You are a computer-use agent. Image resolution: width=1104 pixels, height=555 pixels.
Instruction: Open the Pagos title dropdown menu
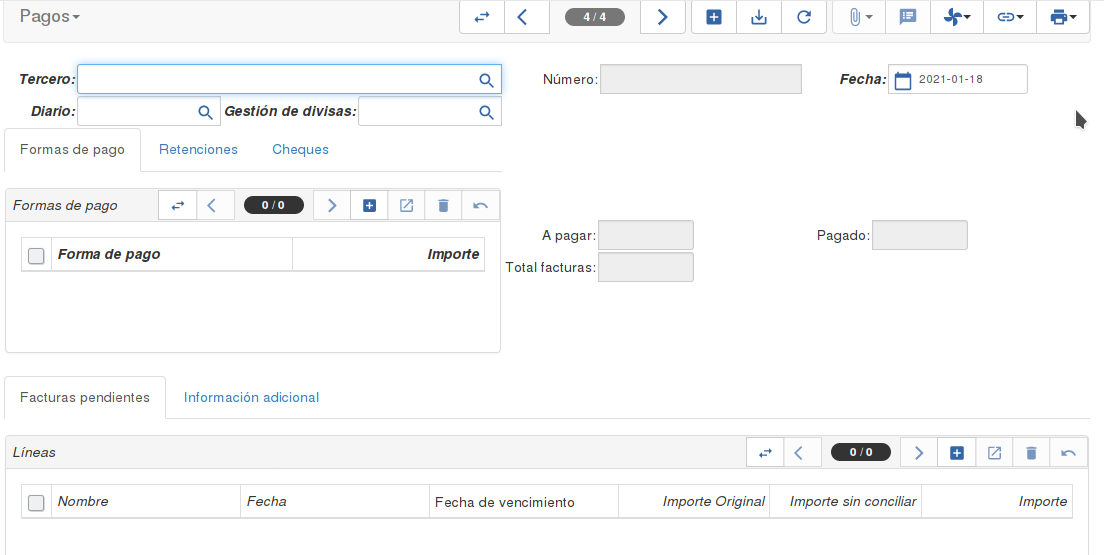coord(49,16)
